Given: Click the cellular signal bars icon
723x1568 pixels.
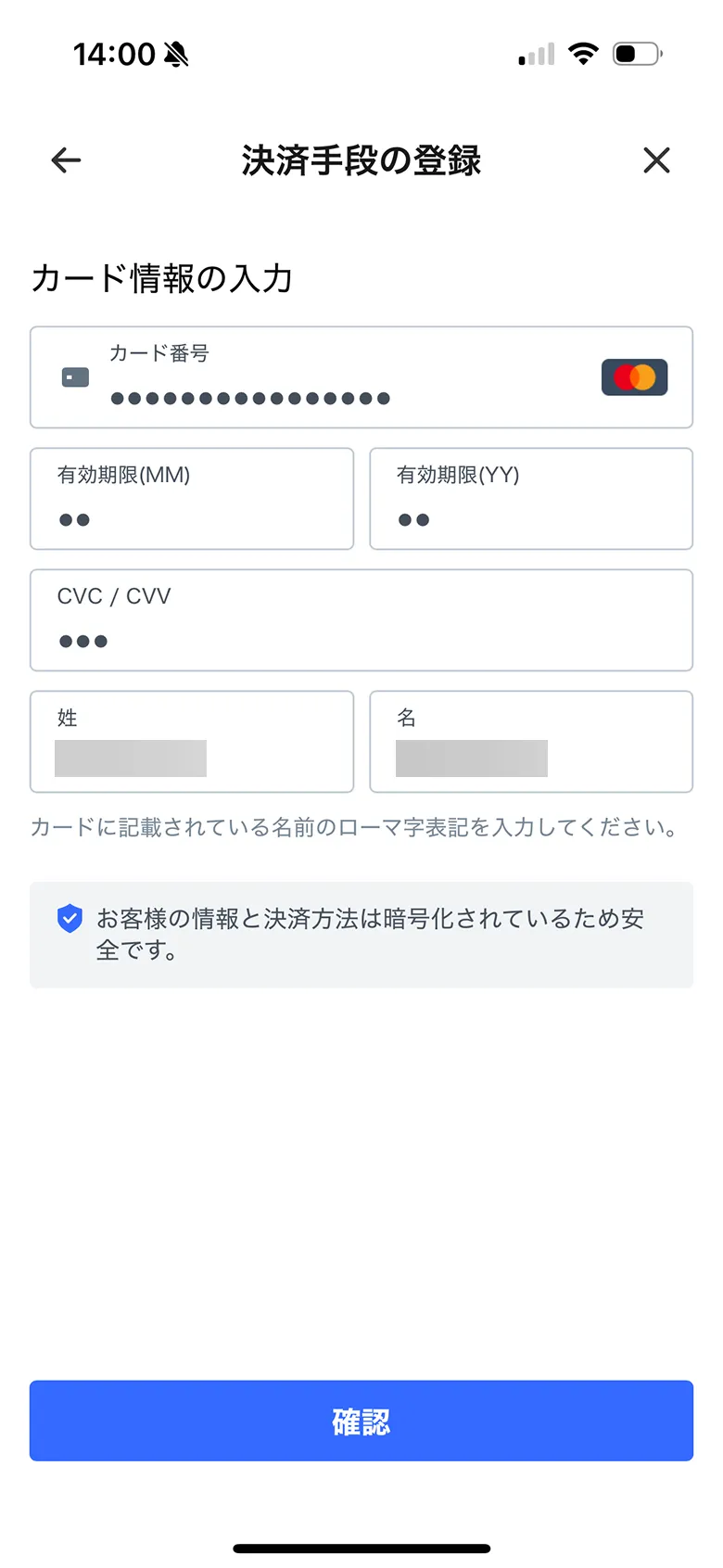Looking at the screenshot, I should coord(537,55).
